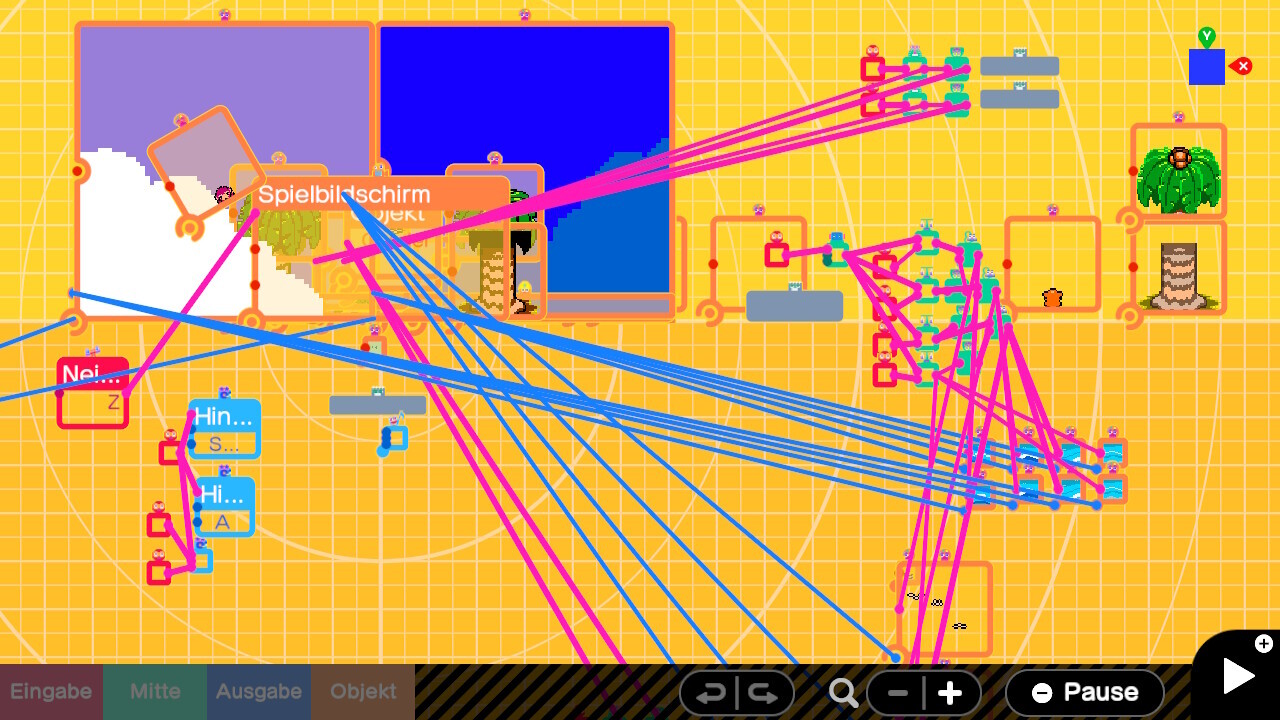
Task: Zoom in with the plus button
Action: click(x=951, y=693)
